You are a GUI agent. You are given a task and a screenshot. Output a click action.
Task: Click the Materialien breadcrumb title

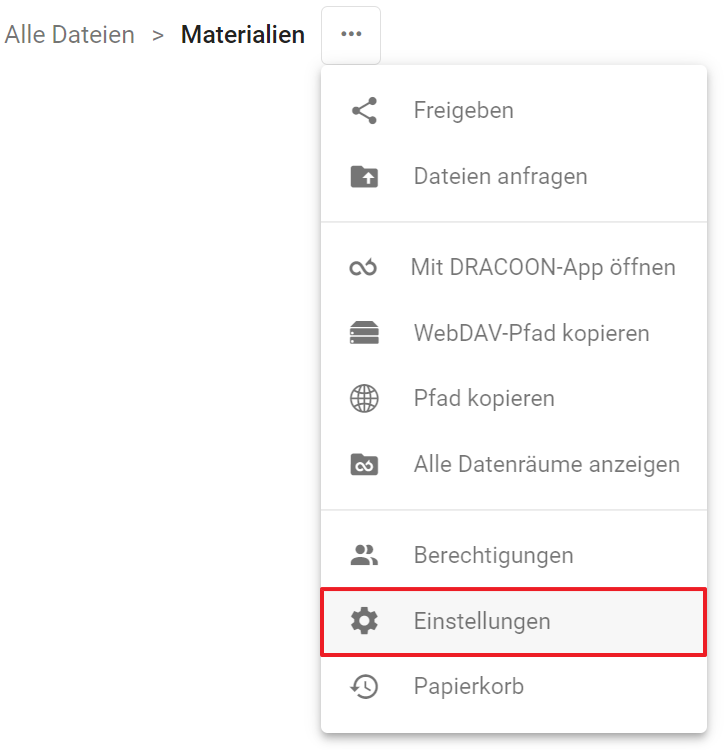[x=243, y=35]
